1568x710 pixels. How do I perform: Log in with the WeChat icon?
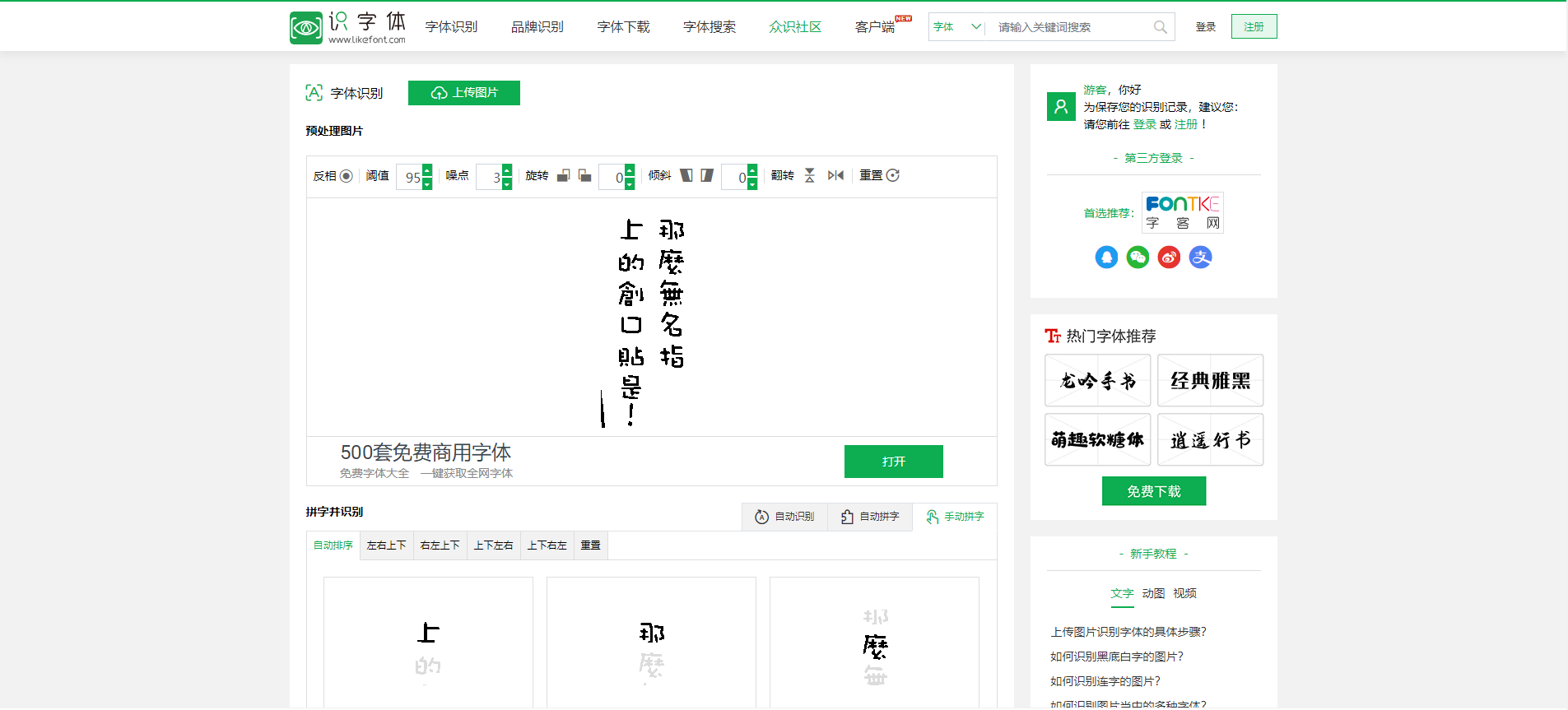click(x=1138, y=258)
